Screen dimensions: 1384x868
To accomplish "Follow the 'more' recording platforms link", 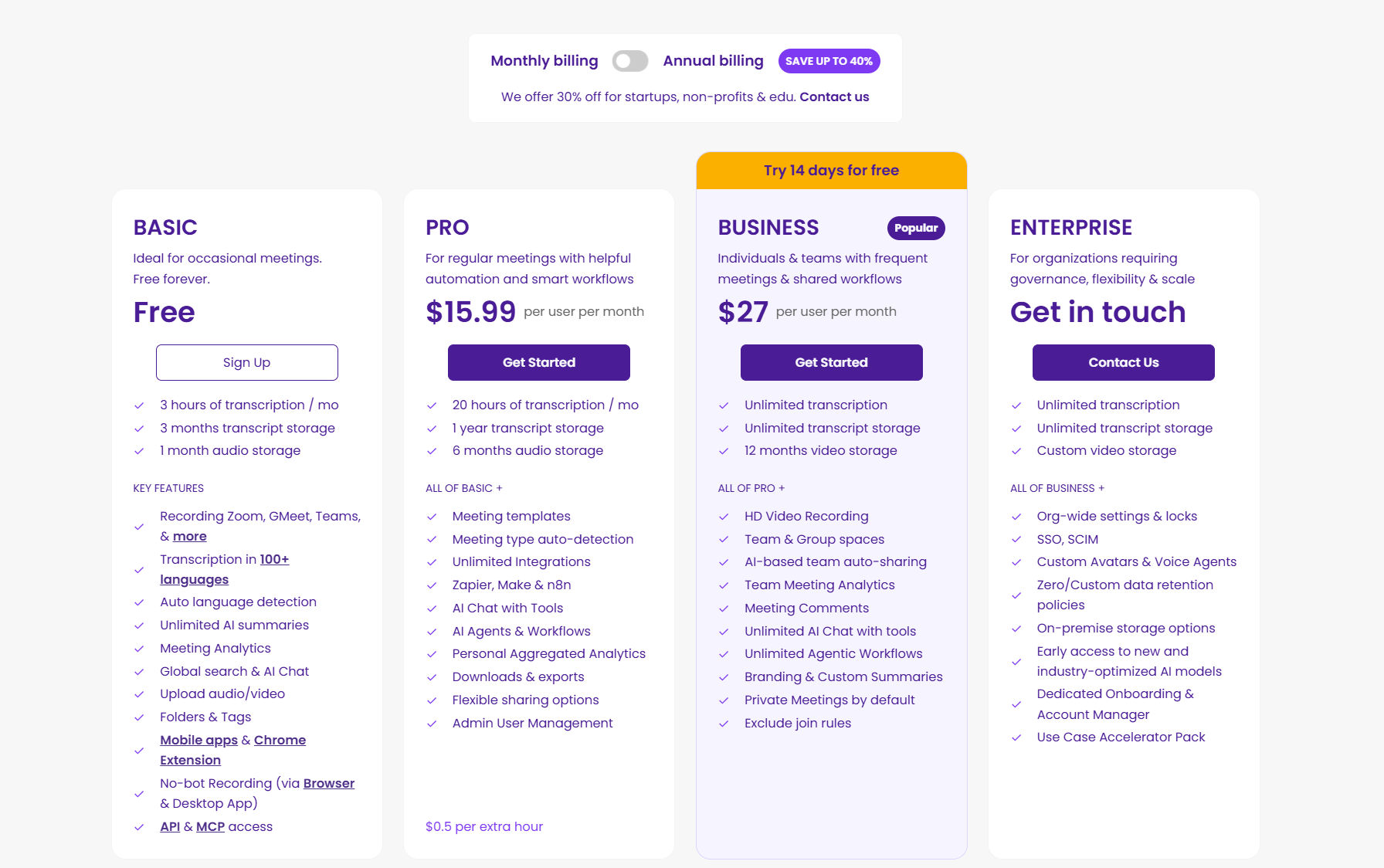I will tap(189, 536).
